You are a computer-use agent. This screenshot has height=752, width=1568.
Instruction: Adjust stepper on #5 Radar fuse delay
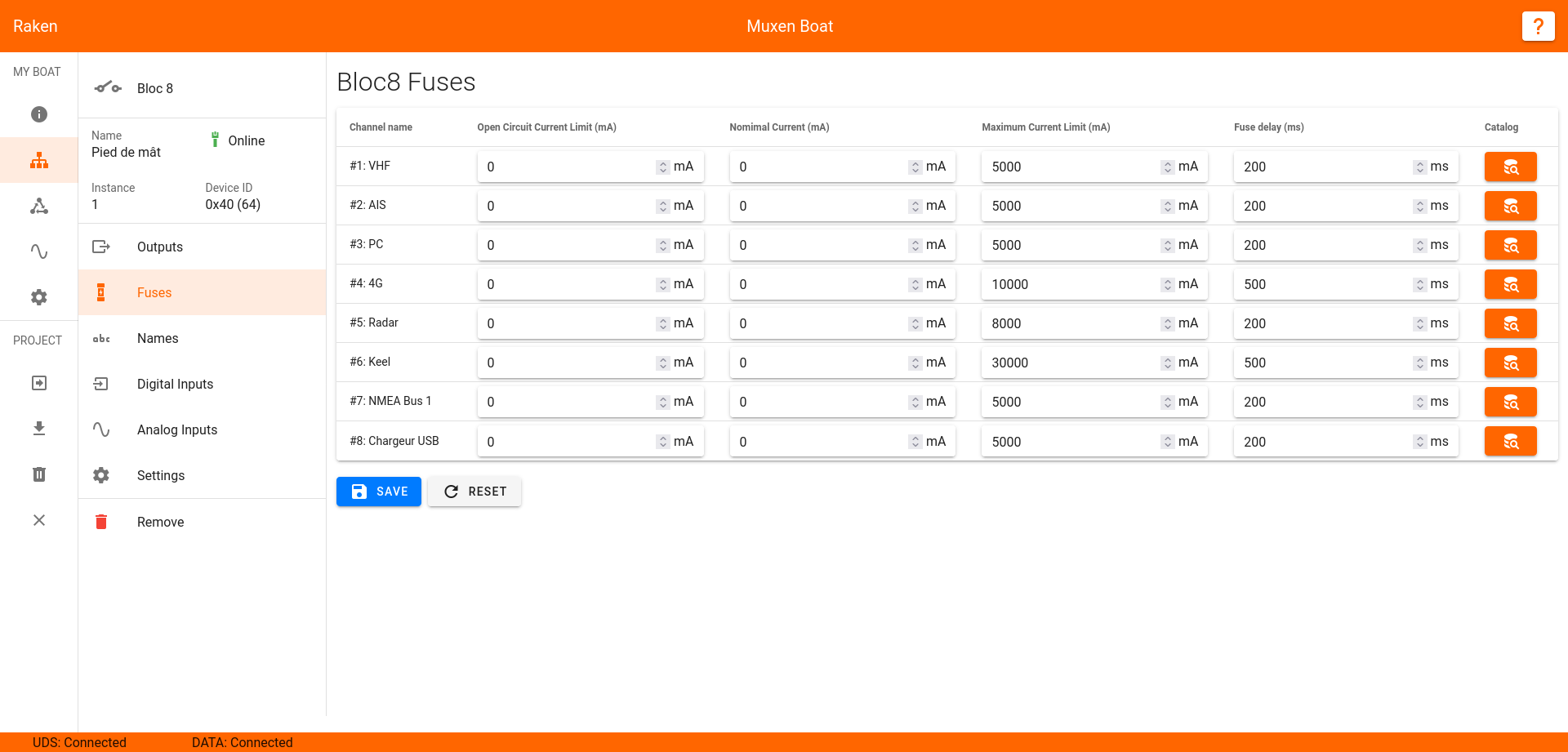coord(1419,323)
